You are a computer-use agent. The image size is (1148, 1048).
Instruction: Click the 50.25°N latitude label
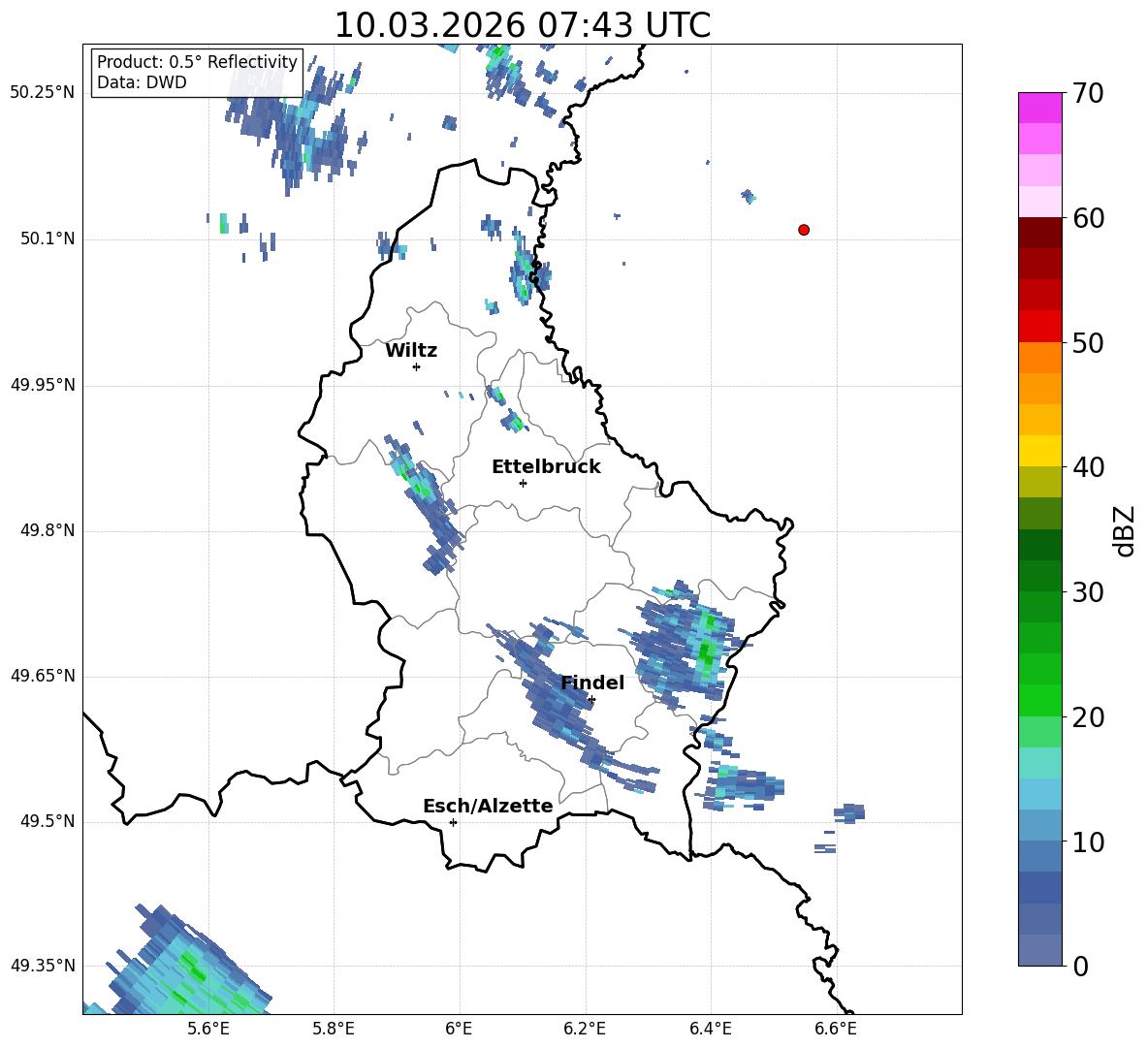pyautogui.click(x=43, y=93)
